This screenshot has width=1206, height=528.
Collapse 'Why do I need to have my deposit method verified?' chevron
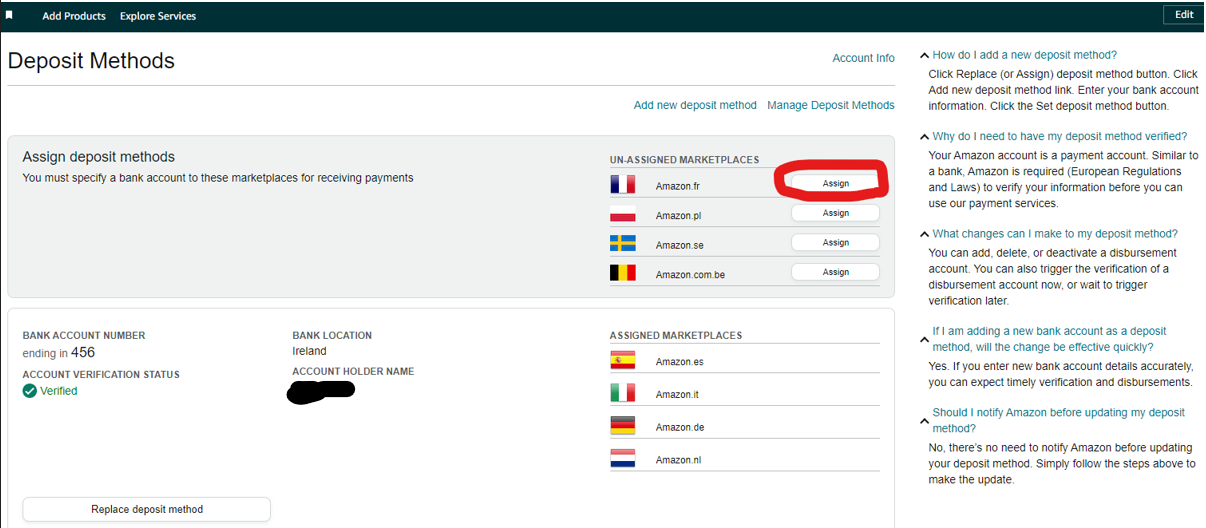(924, 137)
